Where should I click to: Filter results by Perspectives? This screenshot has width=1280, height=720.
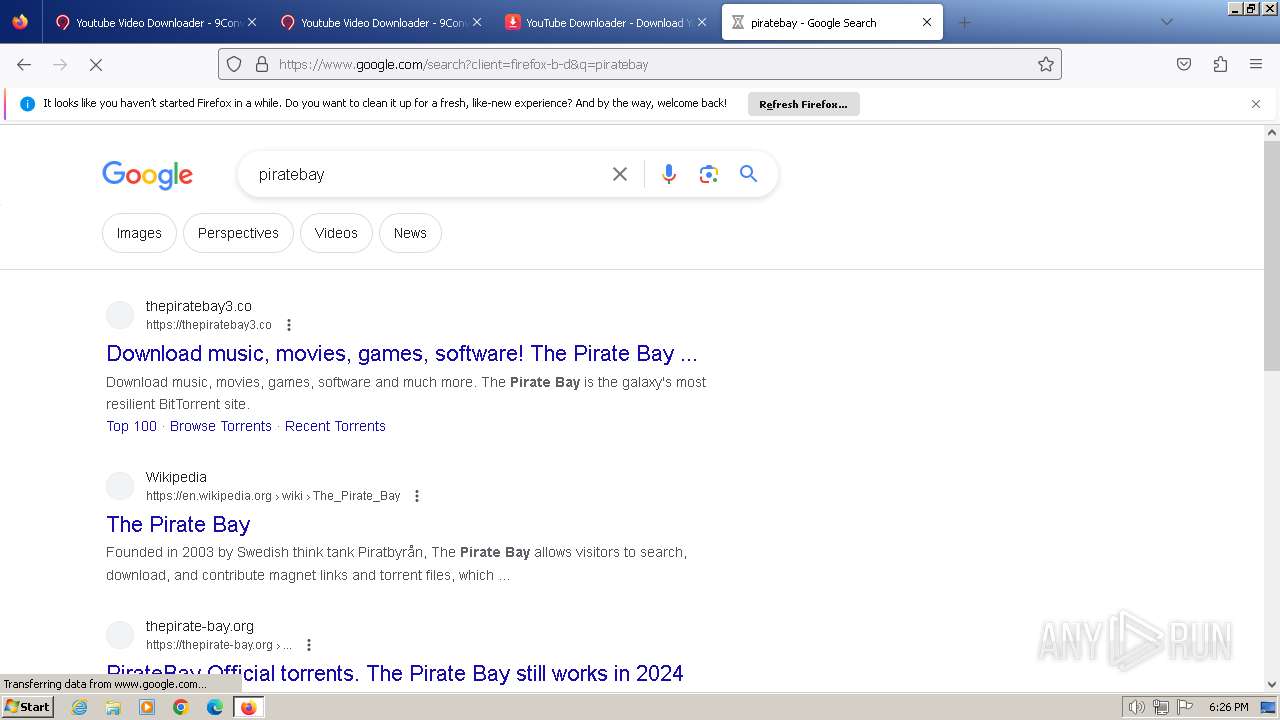click(238, 233)
